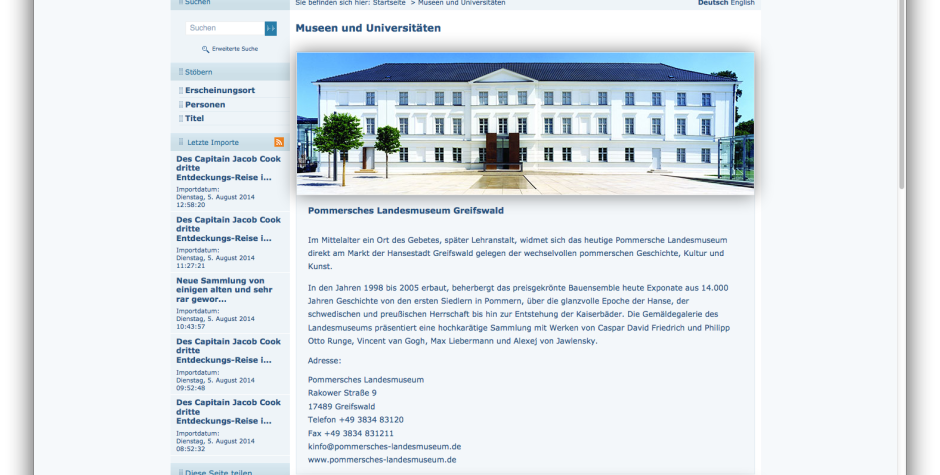Screen dimensions: 940x475
Task: Click the Pommersches Landesmuseum Greifswald heading
Action: coord(406,211)
